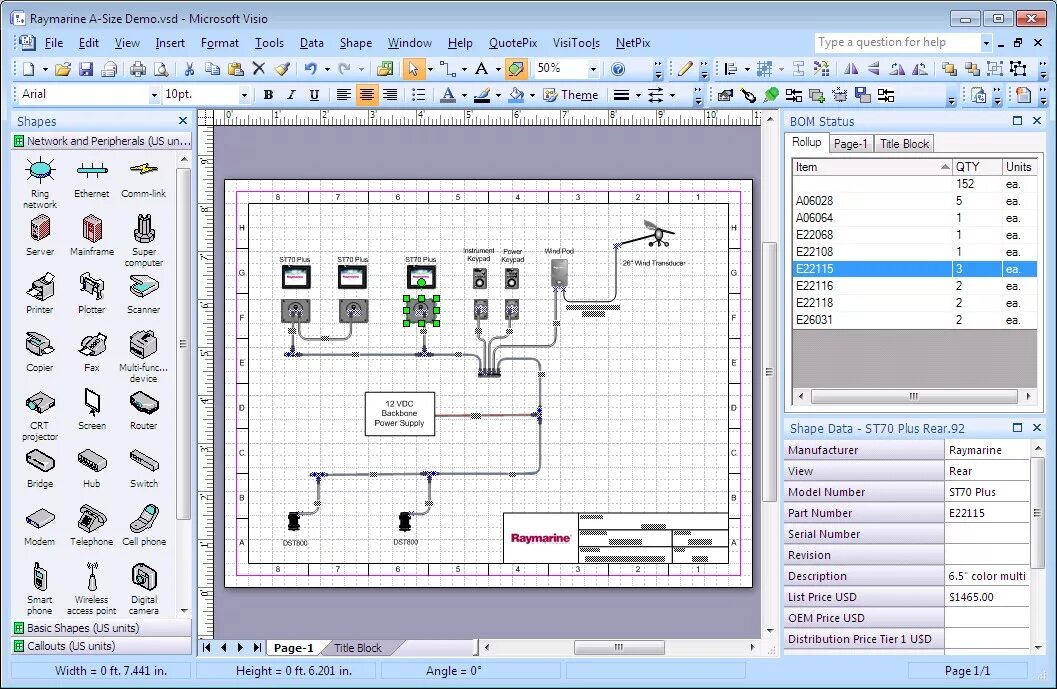Viewport: 1057px width, 689px height.
Task: Select the Wireless access point shape
Action: pos(92,589)
